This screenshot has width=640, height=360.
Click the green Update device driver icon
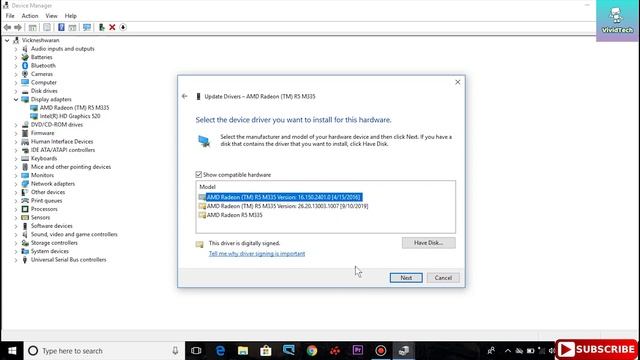(102, 27)
